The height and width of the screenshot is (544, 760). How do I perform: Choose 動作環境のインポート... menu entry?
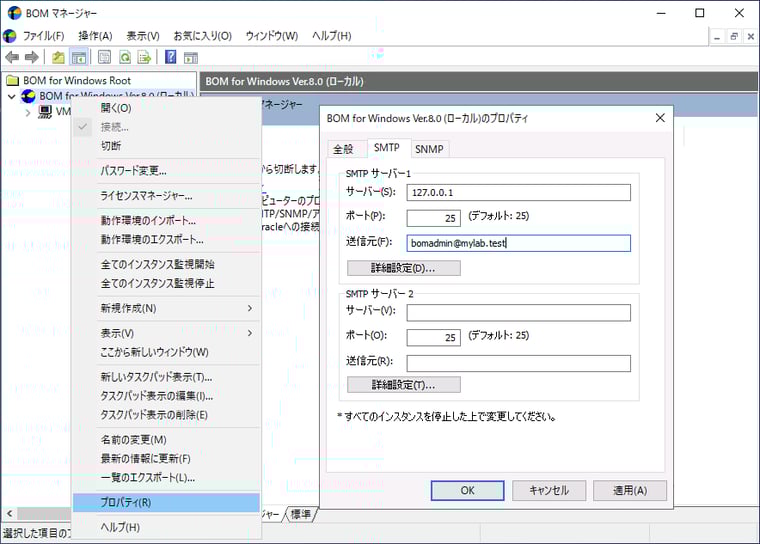167,221
